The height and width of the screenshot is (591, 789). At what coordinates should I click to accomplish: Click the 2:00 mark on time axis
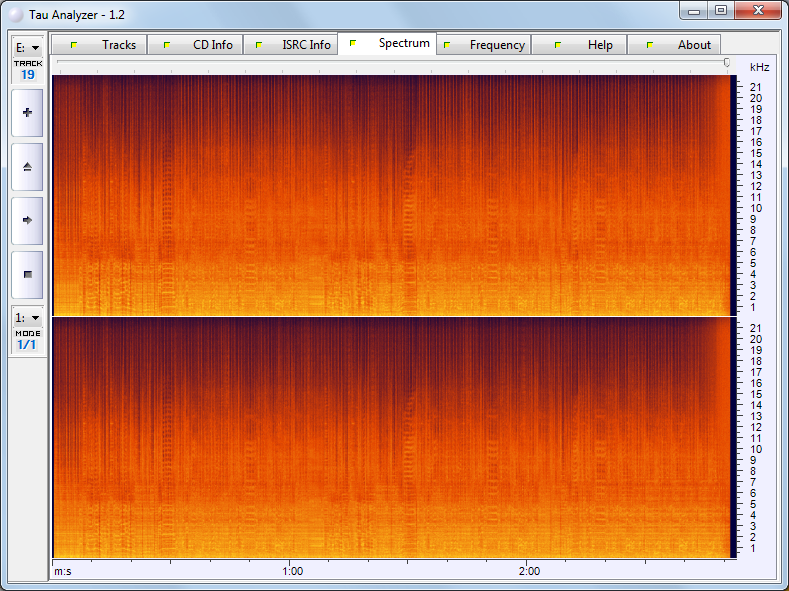coord(529,571)
